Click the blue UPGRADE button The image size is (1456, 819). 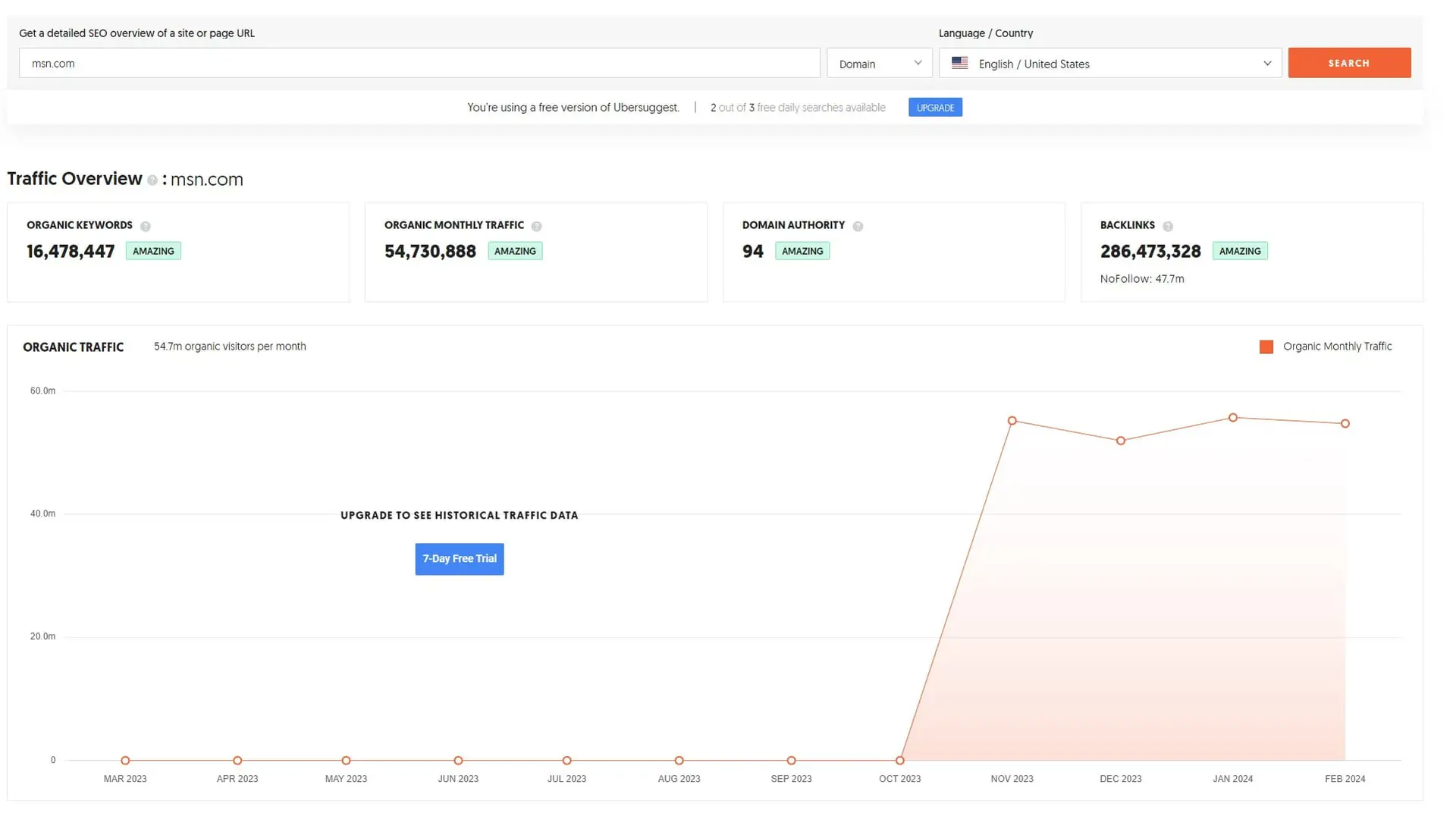tap(935, 108)
